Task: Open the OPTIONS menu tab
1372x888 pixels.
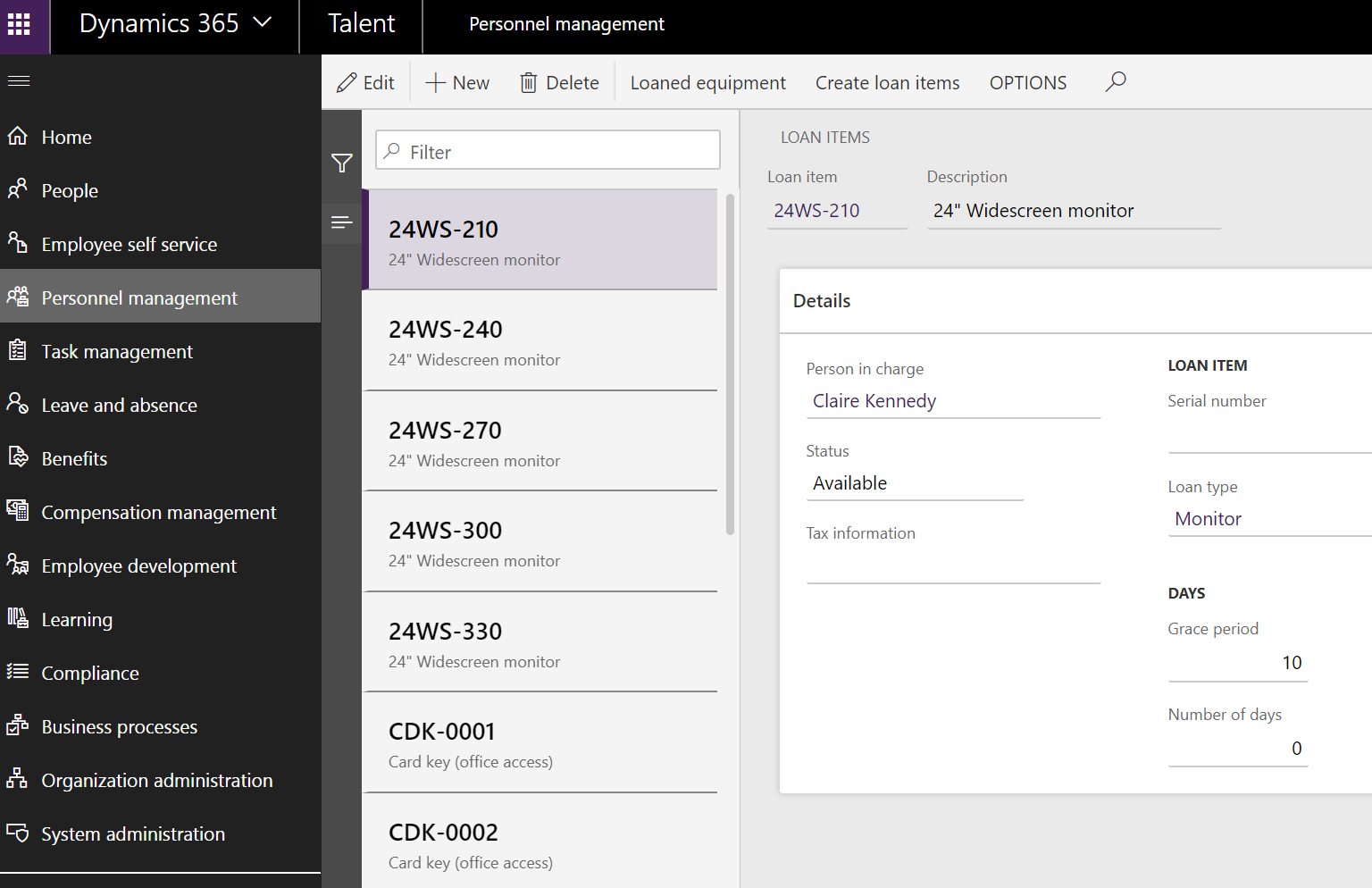Action: pos(1027,83)
